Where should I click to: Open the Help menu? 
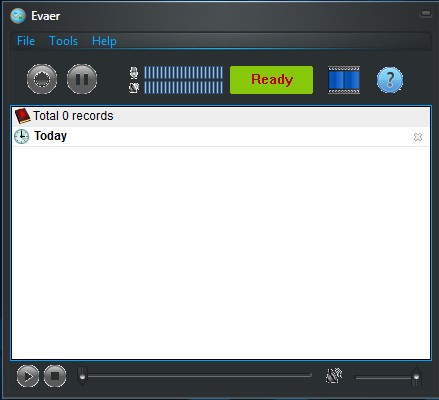click(104, 41)
